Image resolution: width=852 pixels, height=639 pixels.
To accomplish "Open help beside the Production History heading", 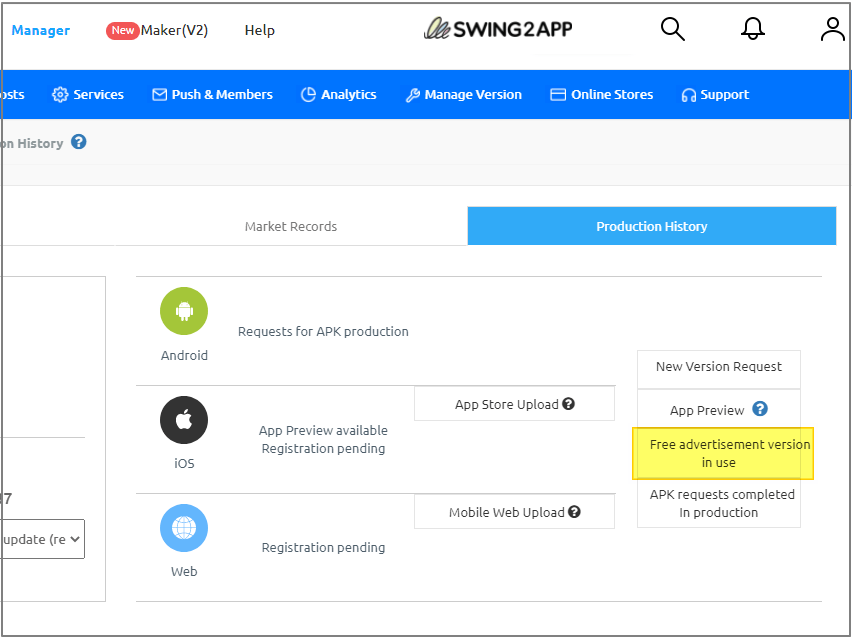I will click(x=78, y=142).
